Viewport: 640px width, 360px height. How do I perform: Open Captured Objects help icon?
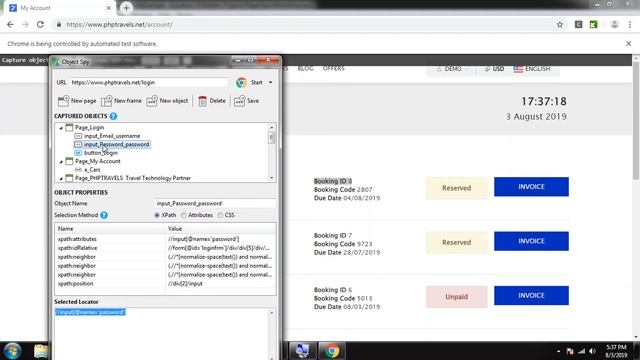coord(113,116)
